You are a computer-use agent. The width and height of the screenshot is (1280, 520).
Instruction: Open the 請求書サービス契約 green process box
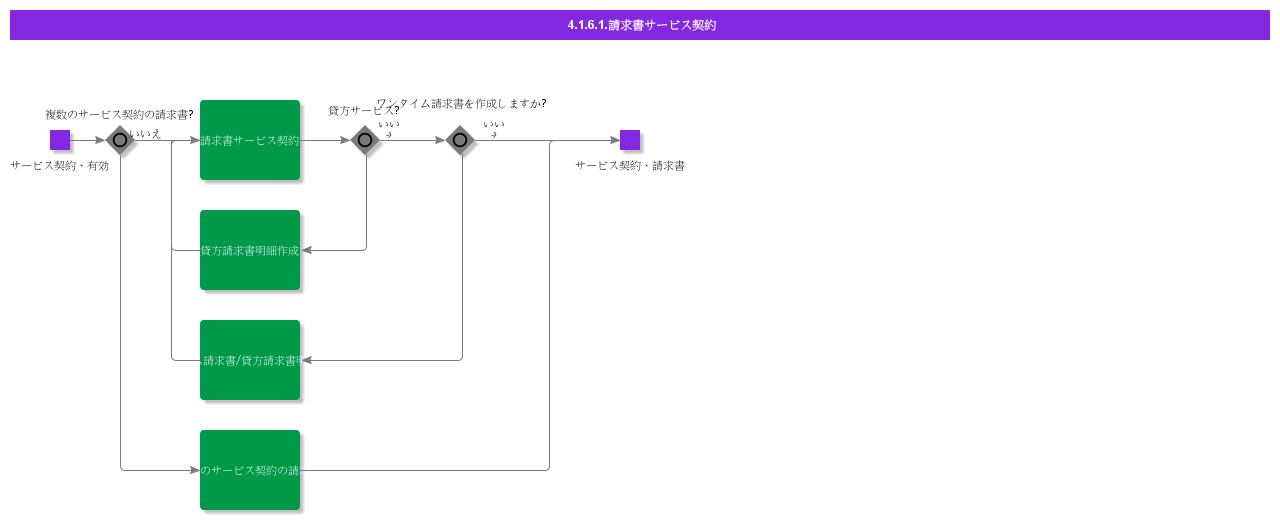tap(250, 140)
